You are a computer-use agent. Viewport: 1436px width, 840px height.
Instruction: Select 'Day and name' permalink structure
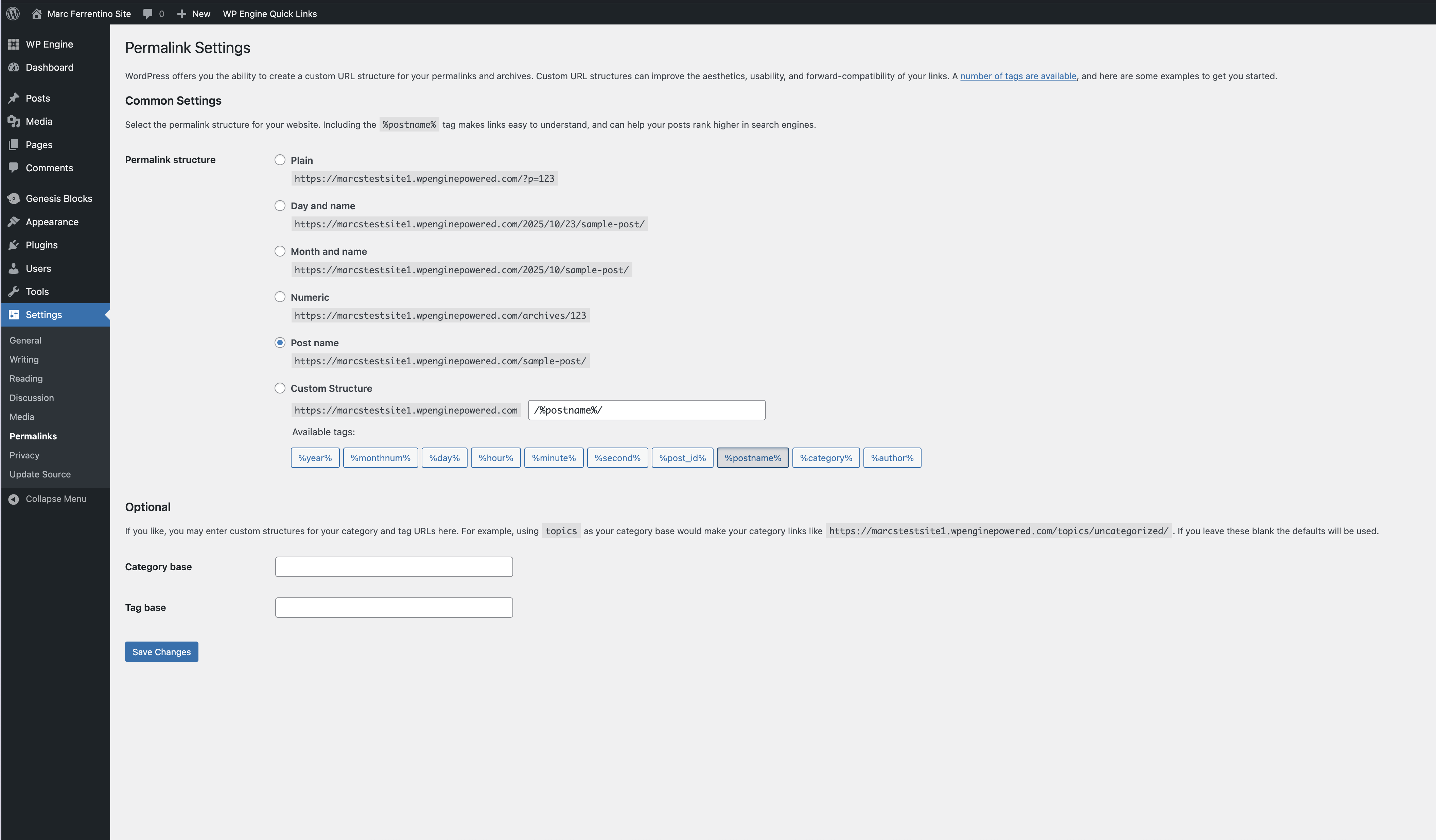pyautogui.click(x=280, y=206)
